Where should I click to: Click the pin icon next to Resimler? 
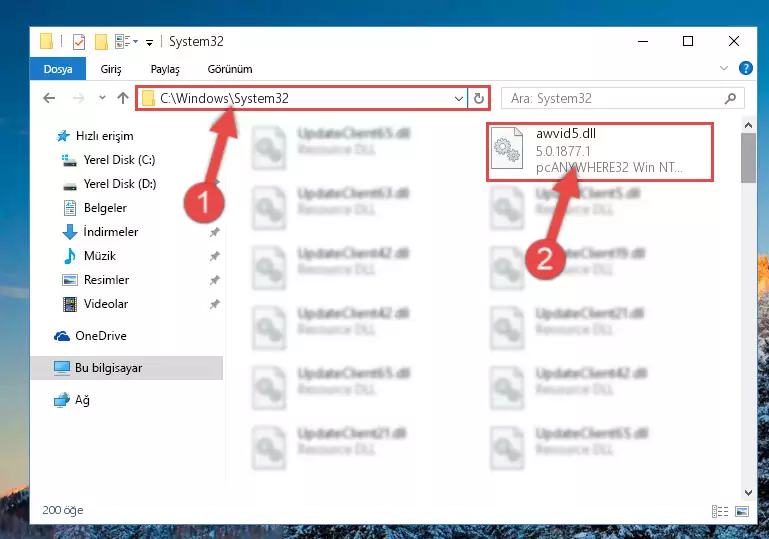click(x=214, y=280)
